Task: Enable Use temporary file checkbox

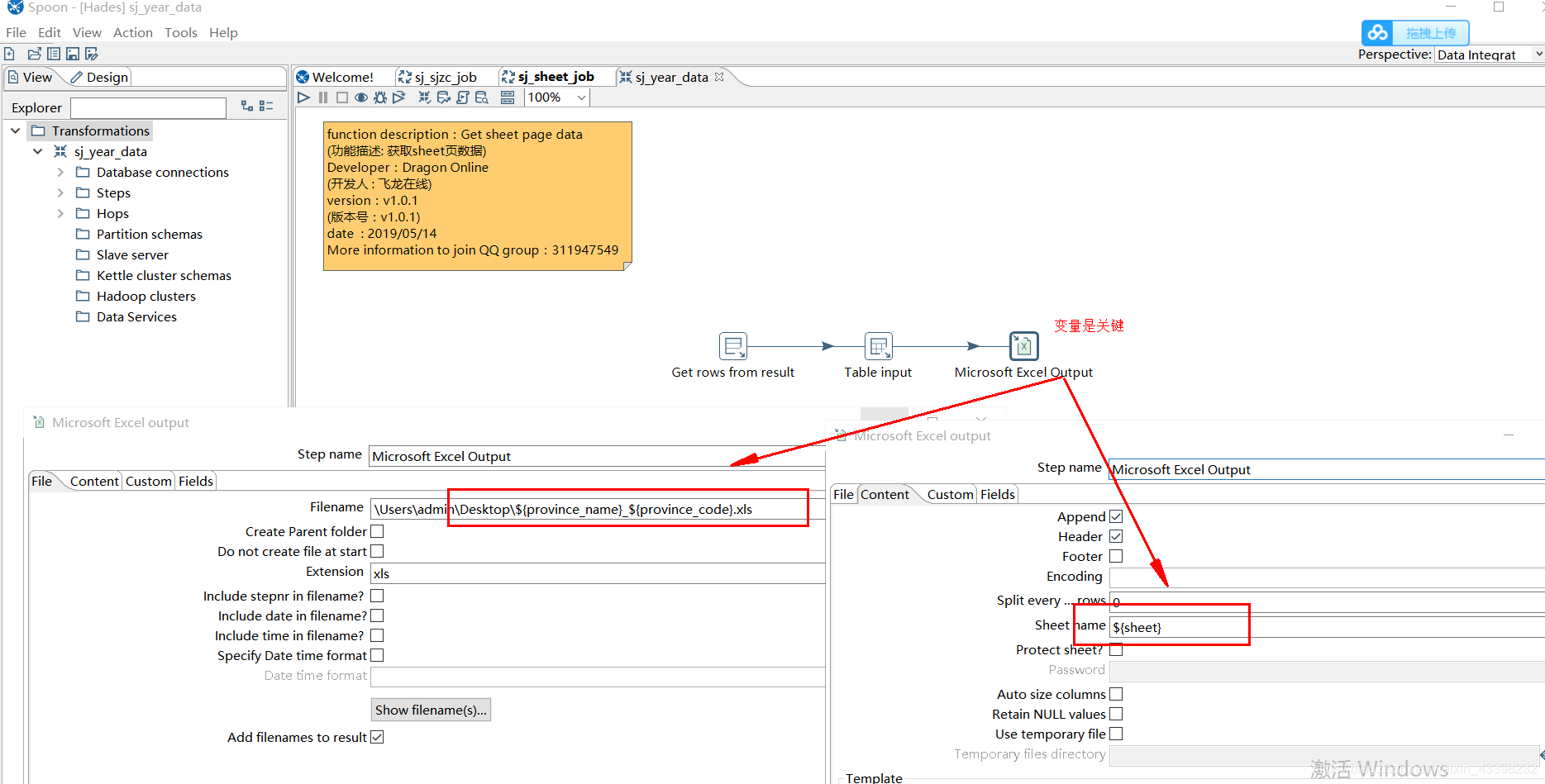Action: coord(1116,734)
